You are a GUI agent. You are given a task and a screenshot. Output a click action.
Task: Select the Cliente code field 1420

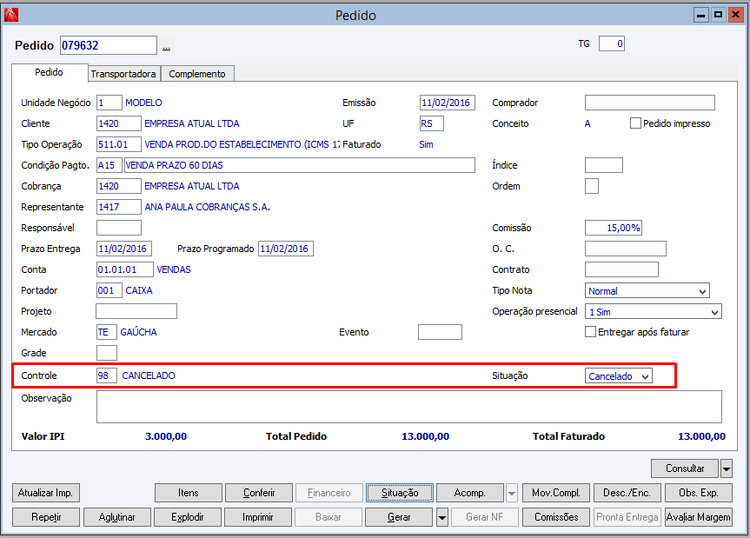point(119,123)
